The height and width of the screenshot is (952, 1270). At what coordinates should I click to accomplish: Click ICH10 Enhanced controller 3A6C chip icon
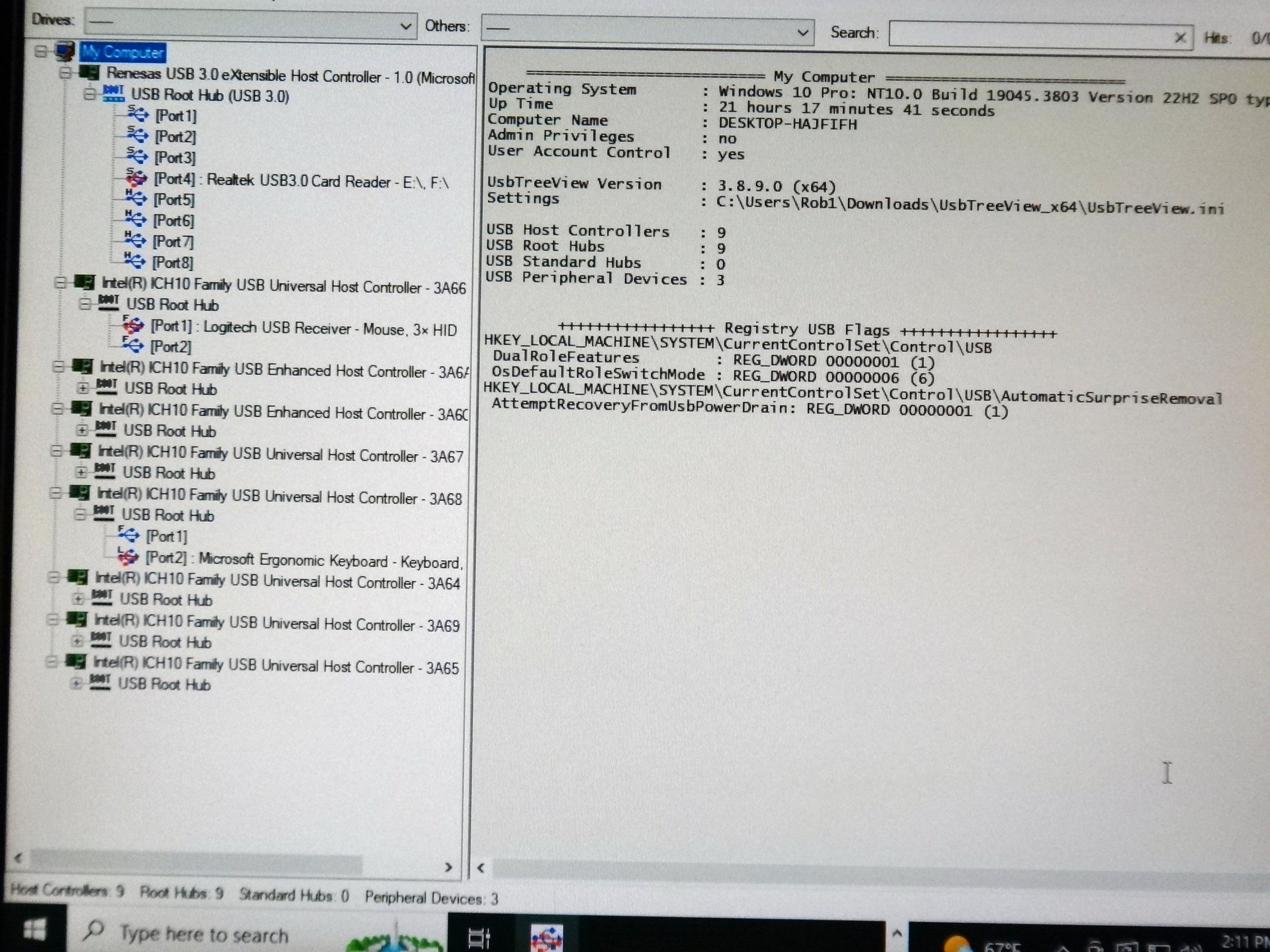(81, 408)
